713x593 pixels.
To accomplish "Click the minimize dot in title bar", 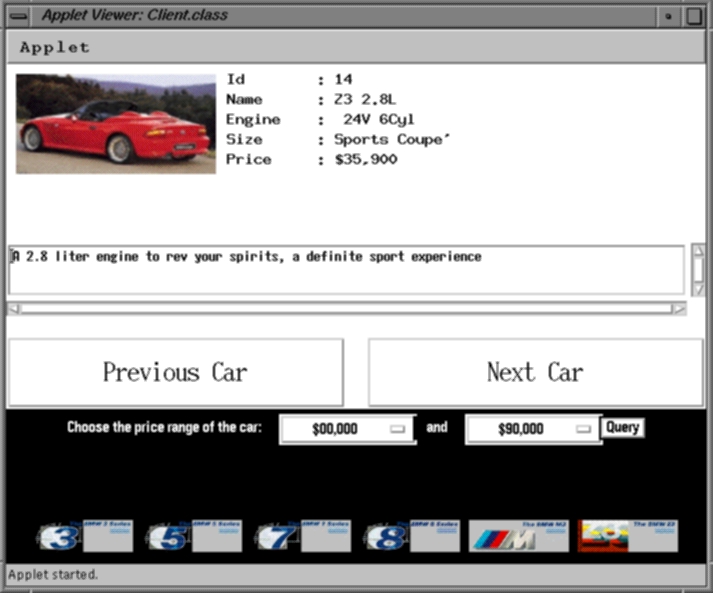I will [x=668, y=16].
